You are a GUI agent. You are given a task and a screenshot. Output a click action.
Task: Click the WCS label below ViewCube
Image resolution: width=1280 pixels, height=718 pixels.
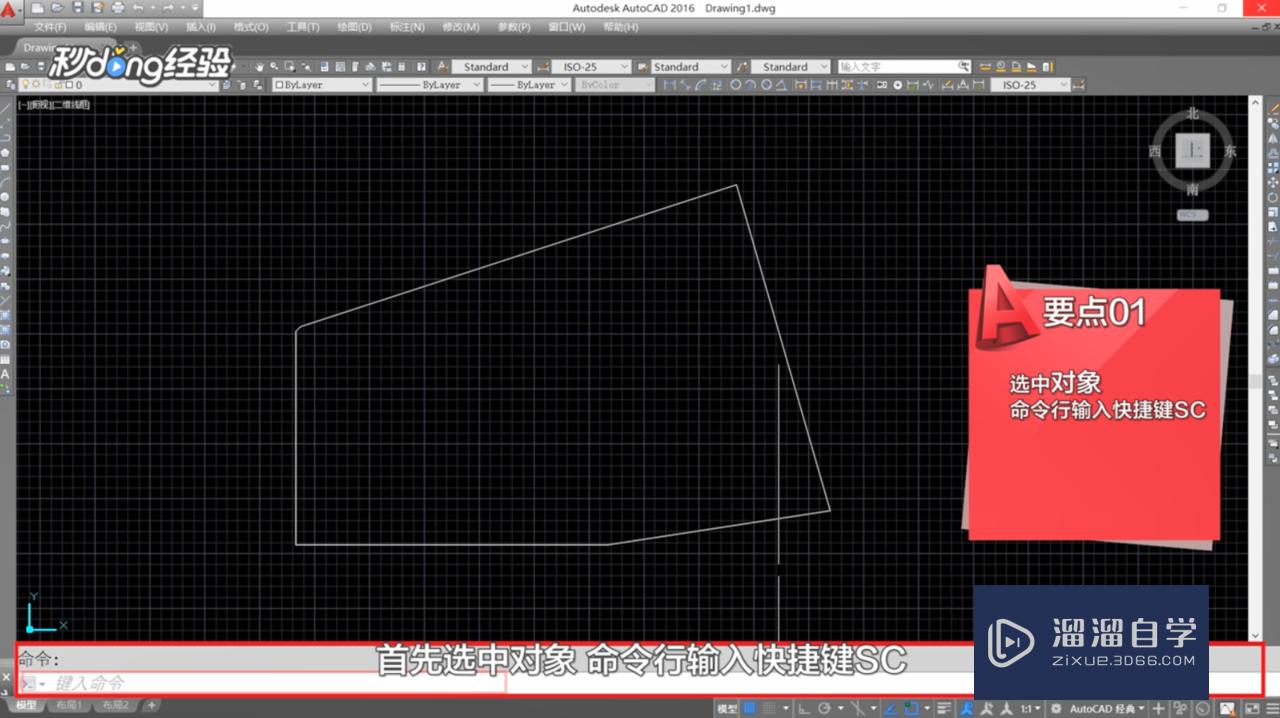[x=1192, y=215]
